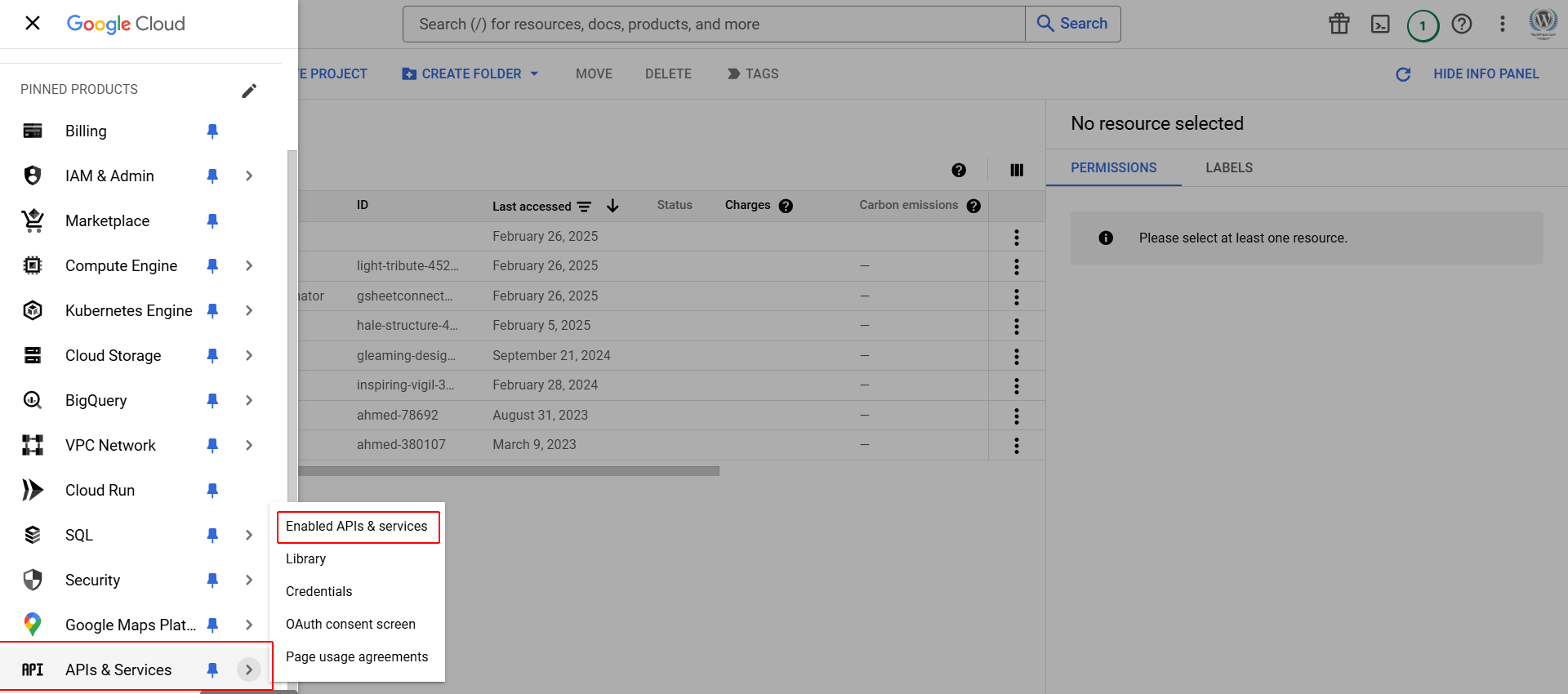Screen dimensions: 1568x694
Task: Unpin Marketplace using its pin
Action: (212, 220)
